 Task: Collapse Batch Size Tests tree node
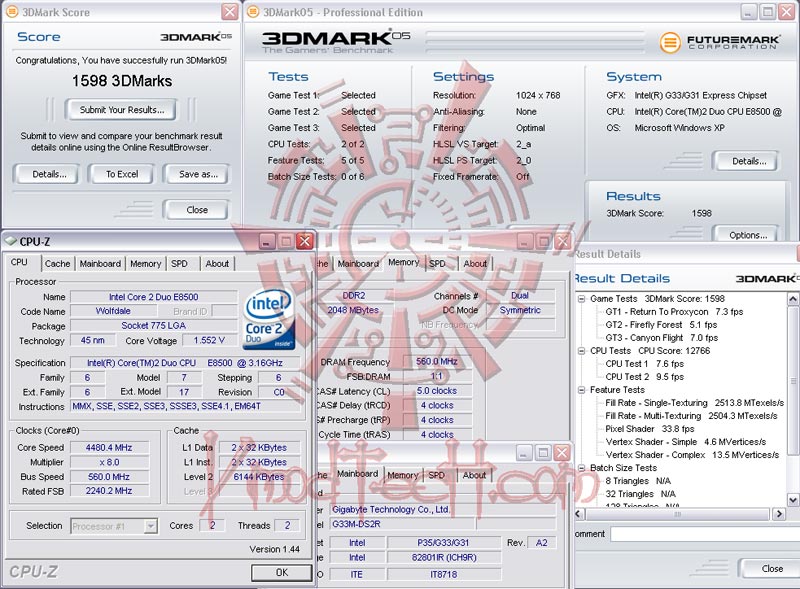tap(581, 468)
